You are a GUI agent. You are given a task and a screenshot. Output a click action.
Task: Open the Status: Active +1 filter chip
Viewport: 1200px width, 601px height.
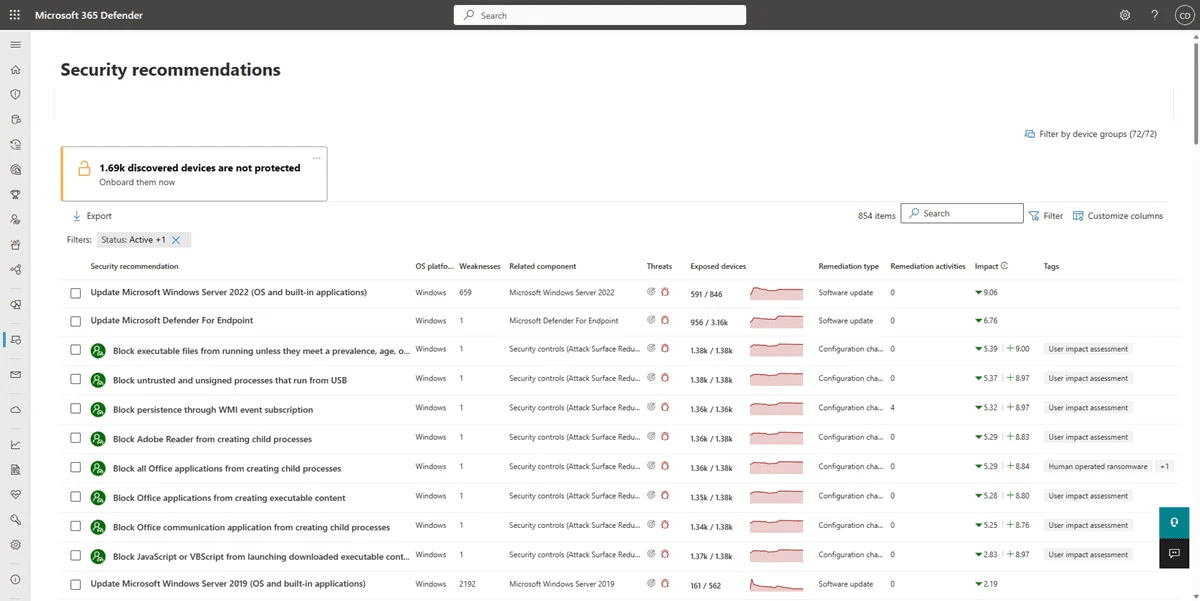[135, 239]
